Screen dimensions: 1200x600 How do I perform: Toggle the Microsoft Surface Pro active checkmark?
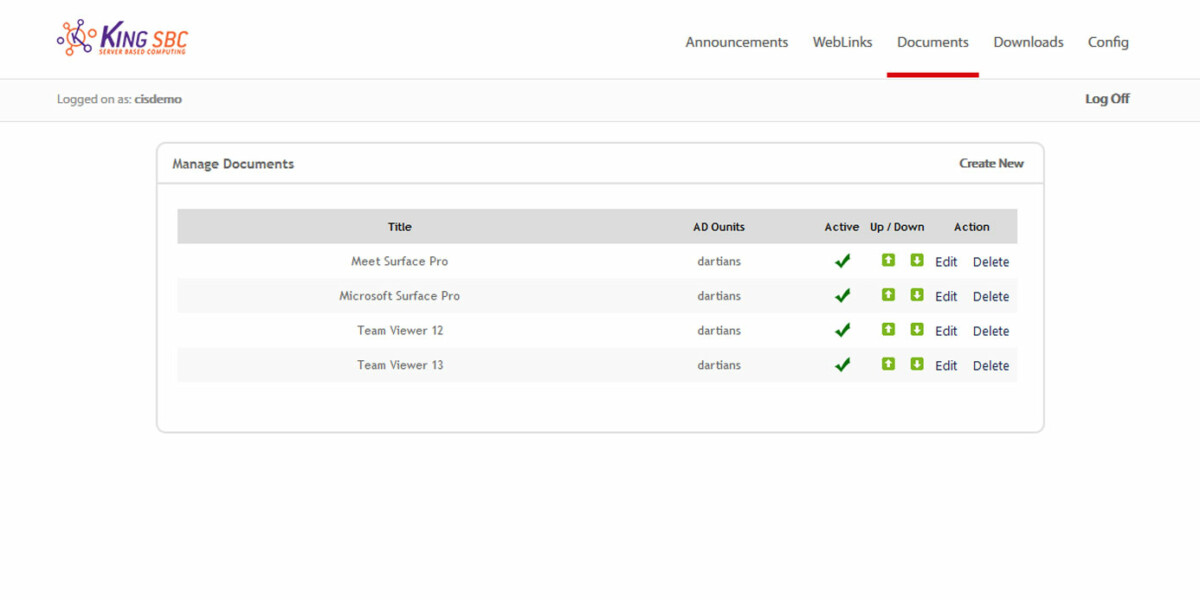point(842,295)
